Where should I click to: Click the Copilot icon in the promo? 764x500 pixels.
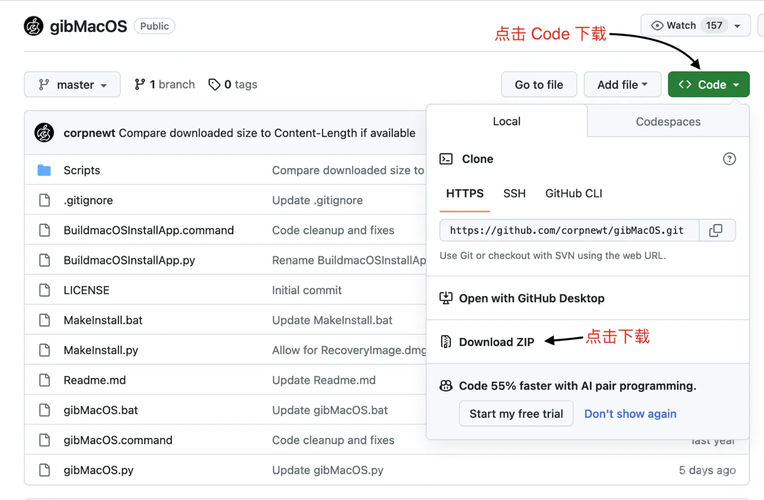[446, 385]
